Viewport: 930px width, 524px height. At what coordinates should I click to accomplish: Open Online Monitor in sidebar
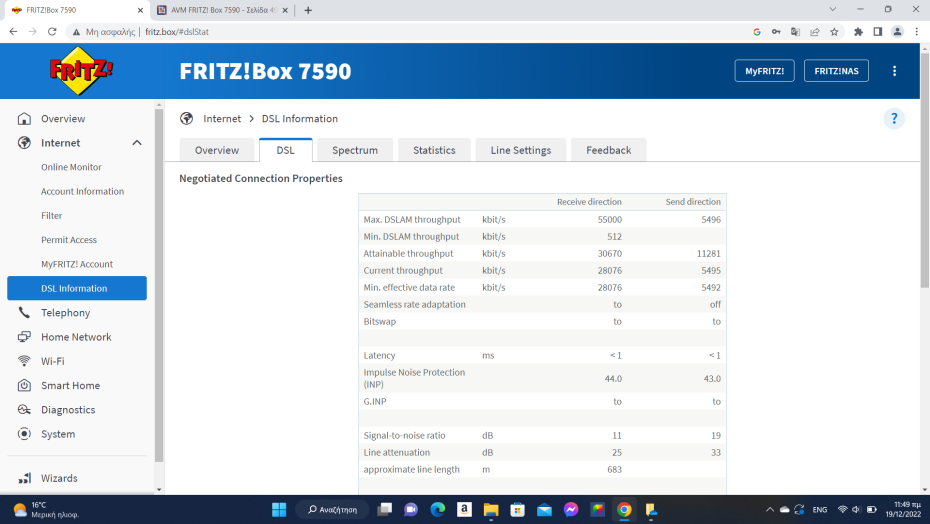point(71,167)
